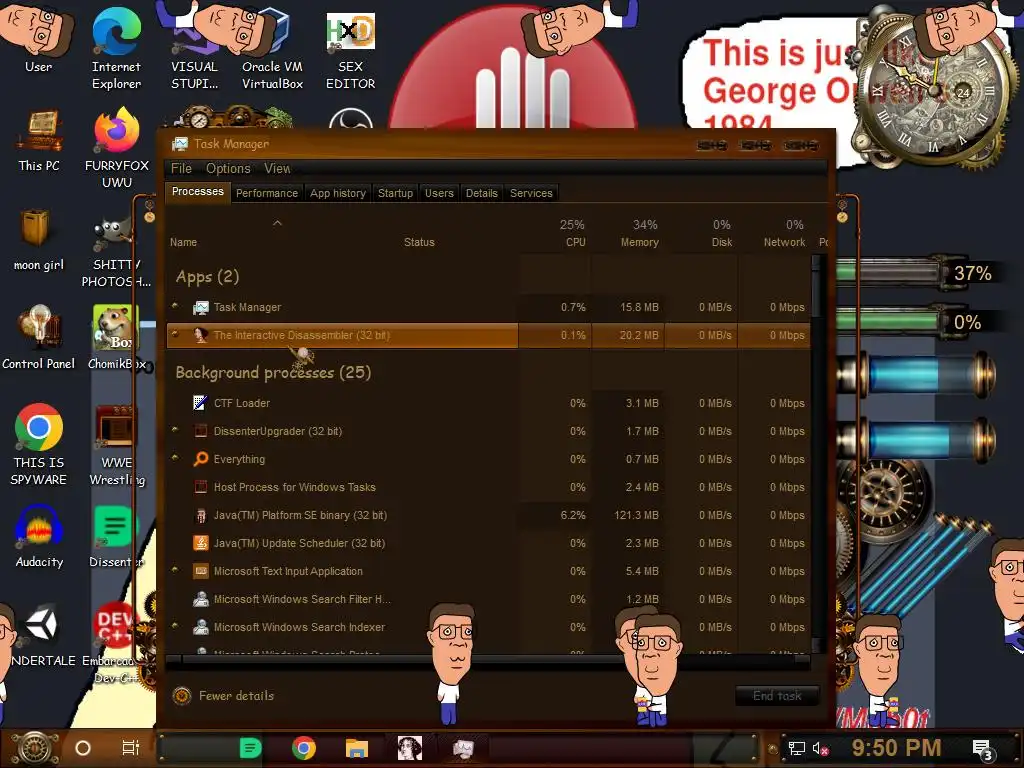This screenshot has height=768, width=1024.
Task: Select the CTF Loader process
Action: (488, 403)
